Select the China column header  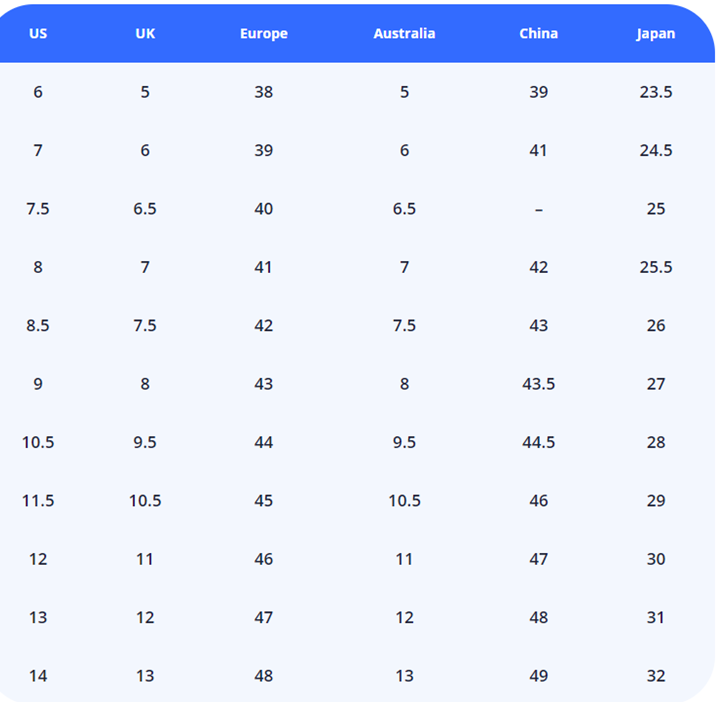(538, 33)
